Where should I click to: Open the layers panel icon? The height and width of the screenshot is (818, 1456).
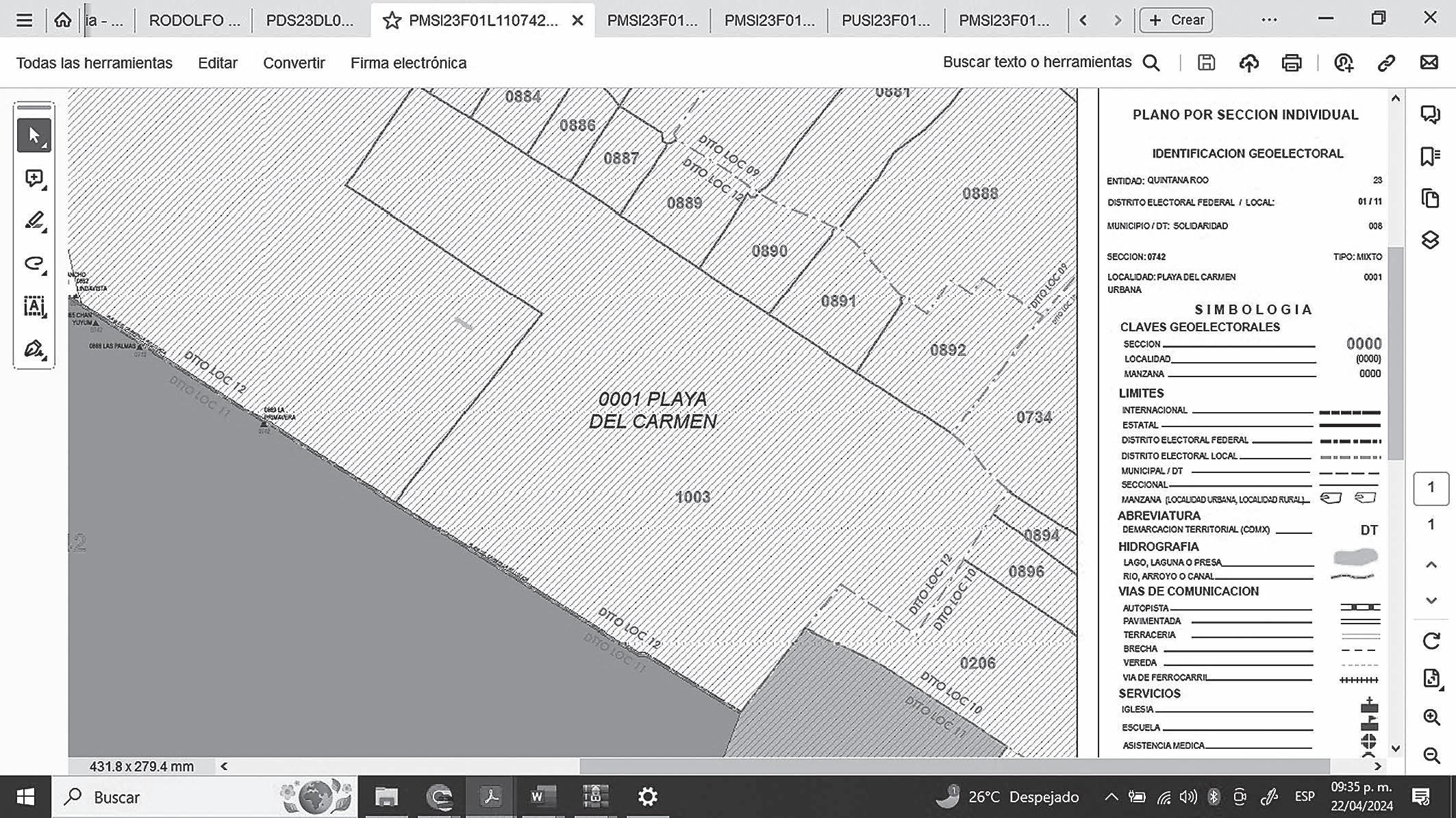(x=1430, y=240)
